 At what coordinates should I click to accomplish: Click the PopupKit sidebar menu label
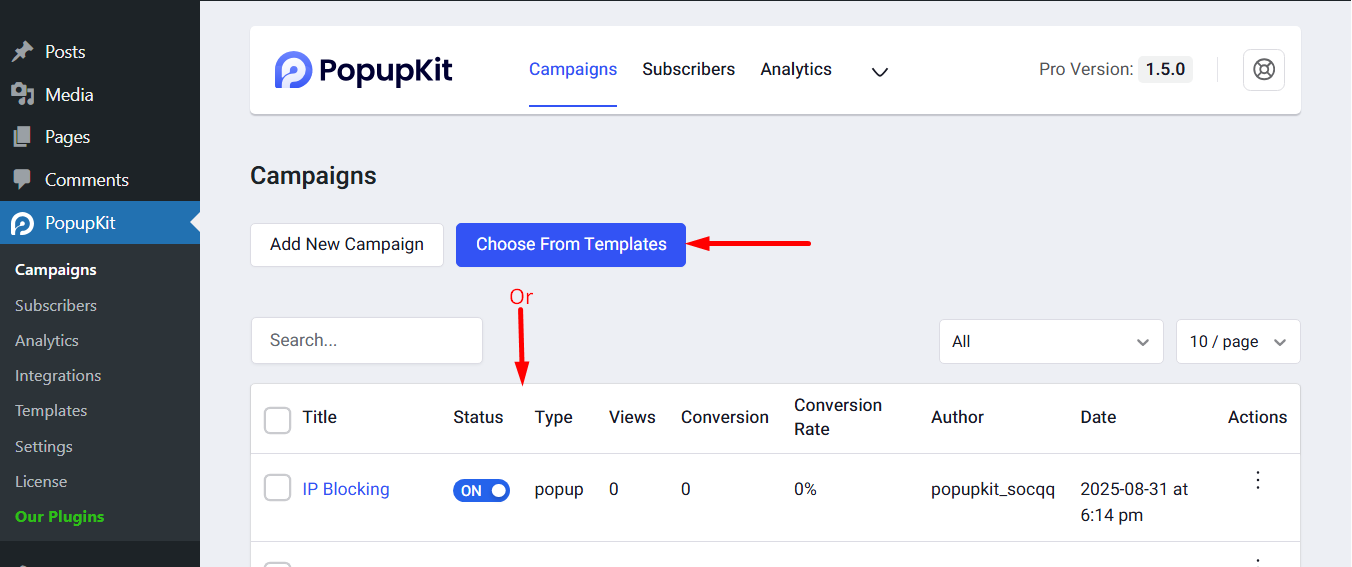[x=80, y=223]
